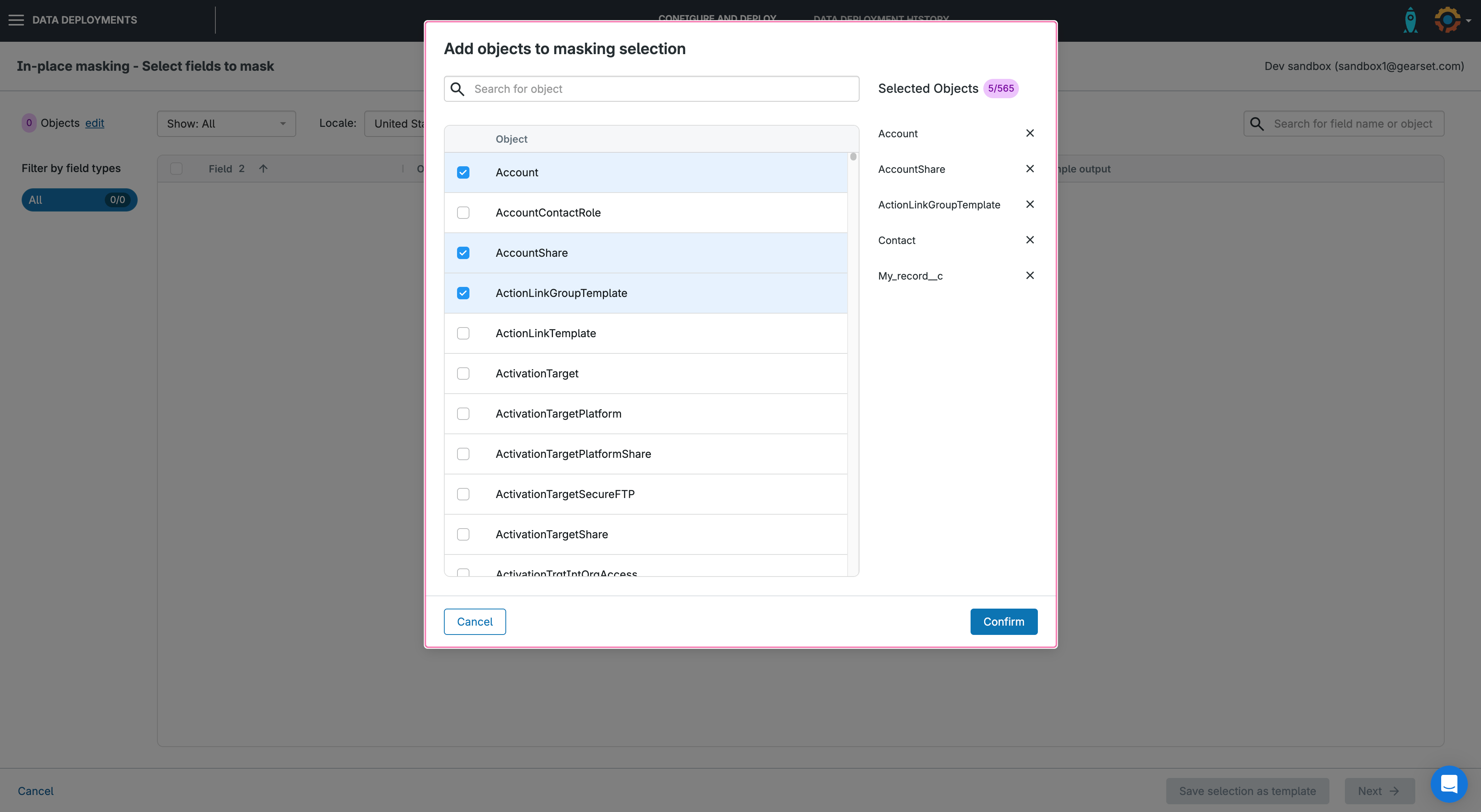Cancel the add objects dialog
1481x812 pixels.
click(x=474, y=622)
